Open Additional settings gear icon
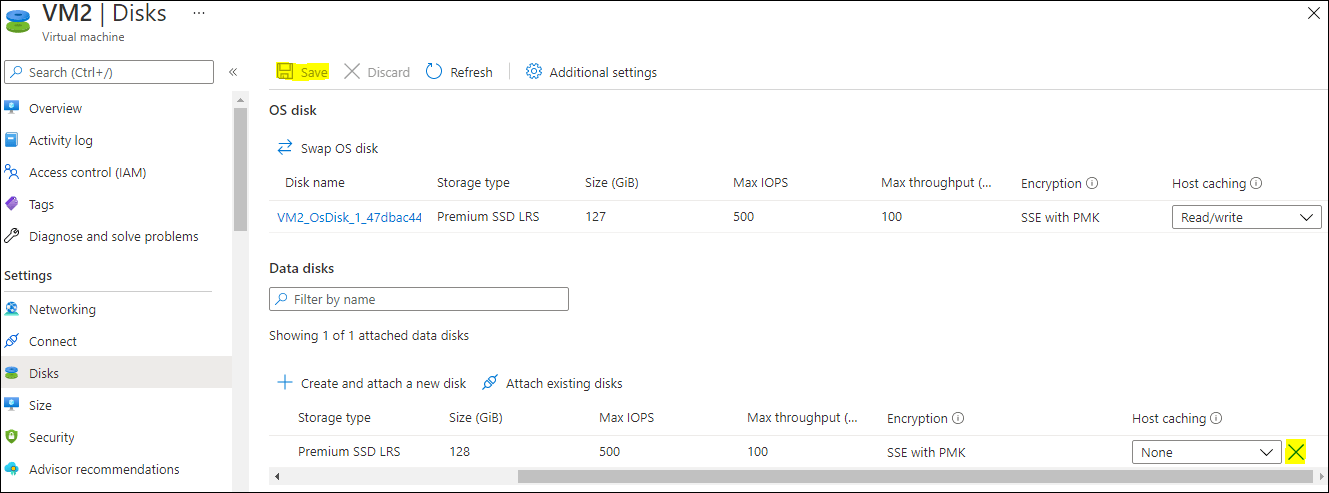 coord(534,72)
